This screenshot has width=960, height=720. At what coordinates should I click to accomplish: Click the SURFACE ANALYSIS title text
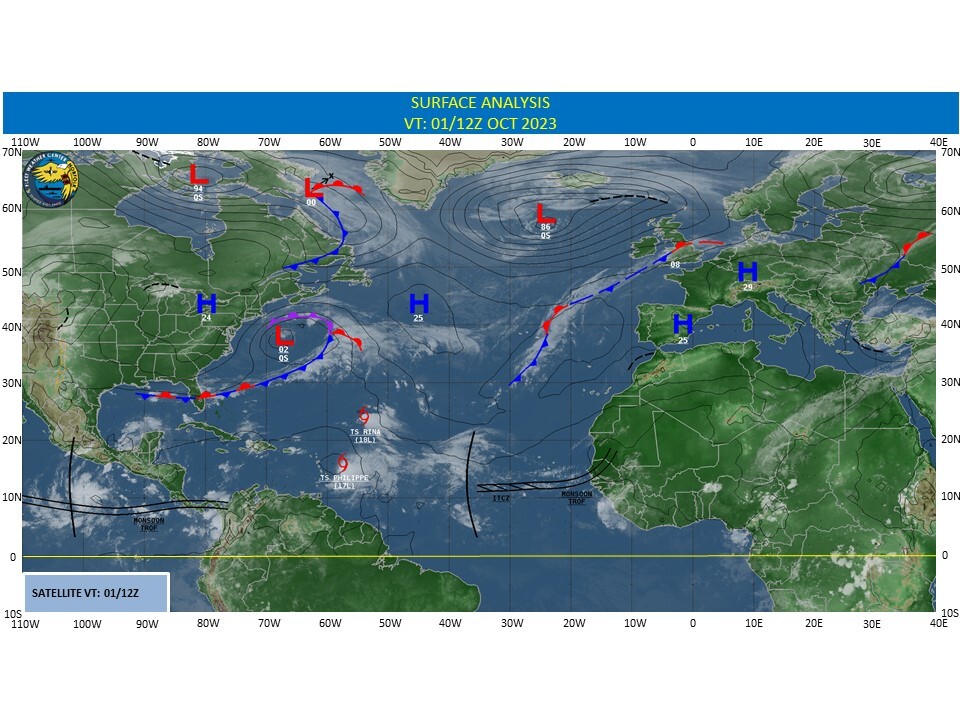pyautogui.click(x=480, y=103)
